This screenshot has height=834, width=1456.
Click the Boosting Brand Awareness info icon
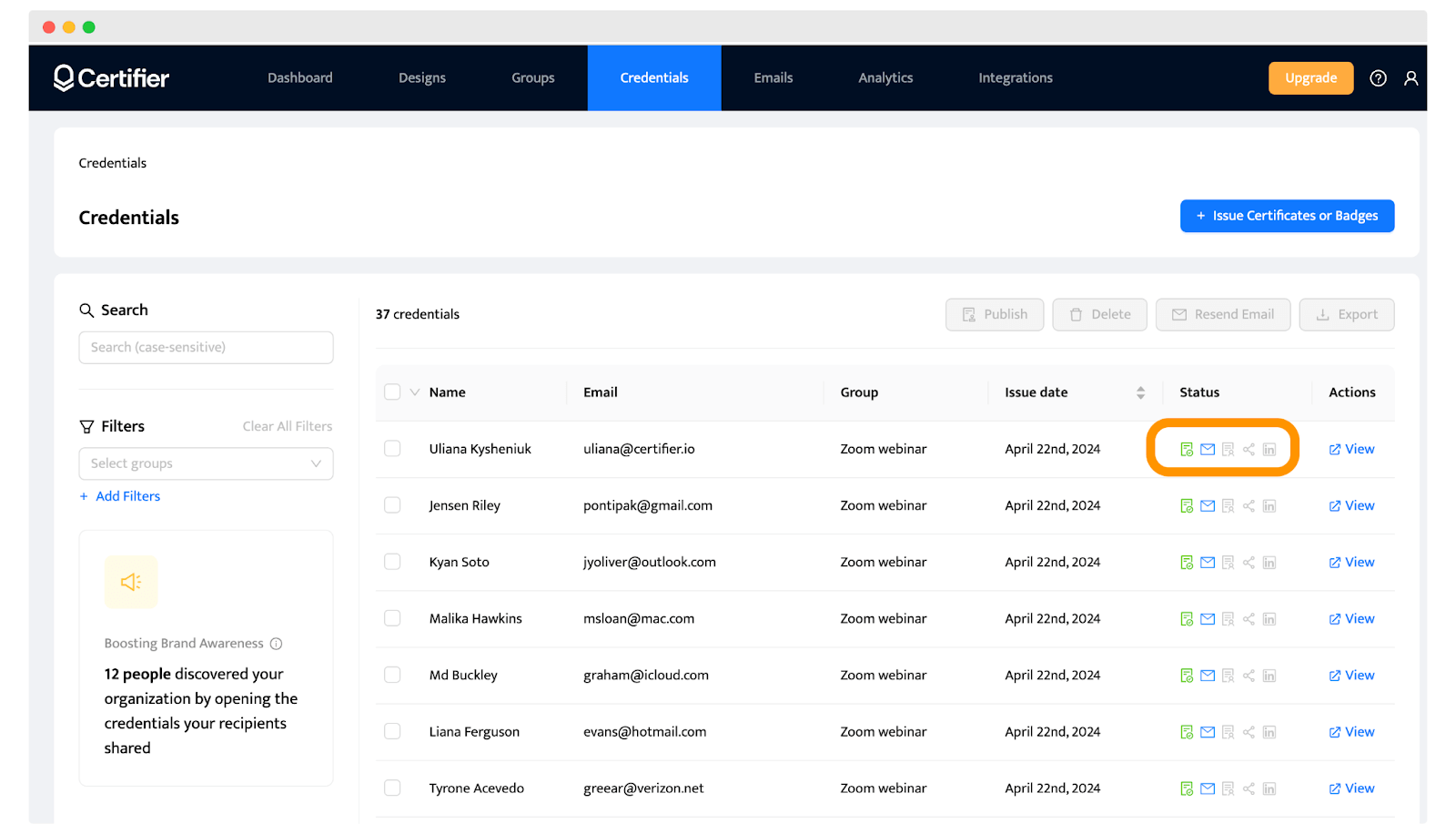click(x=276, y=644)
